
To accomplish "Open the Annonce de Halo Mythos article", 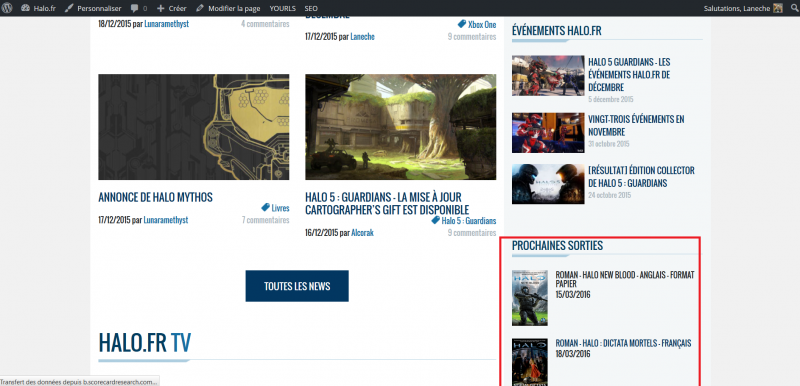I will (x=156, y=197).
